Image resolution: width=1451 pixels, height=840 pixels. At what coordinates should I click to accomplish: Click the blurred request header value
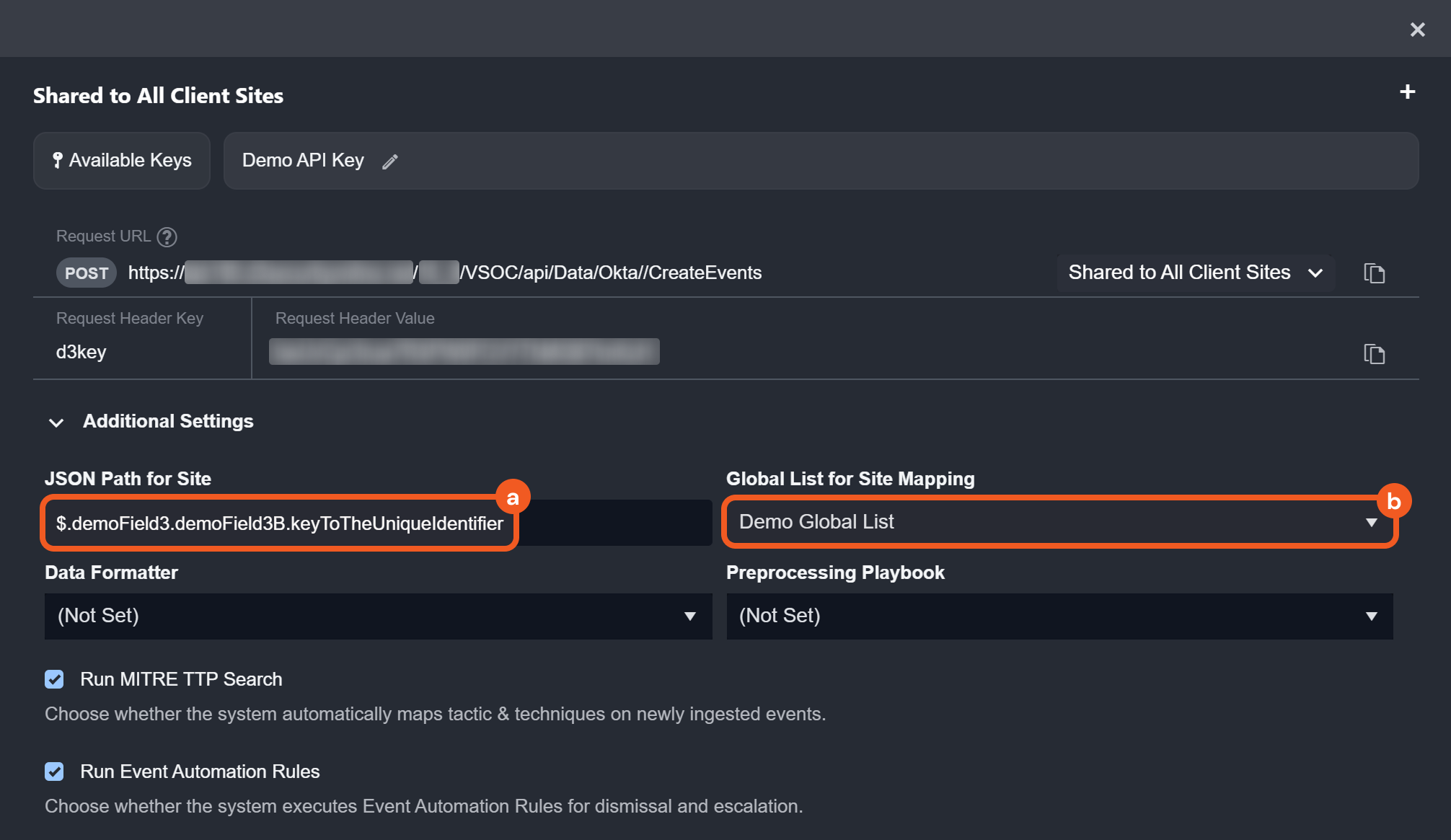tap(464, 352)
